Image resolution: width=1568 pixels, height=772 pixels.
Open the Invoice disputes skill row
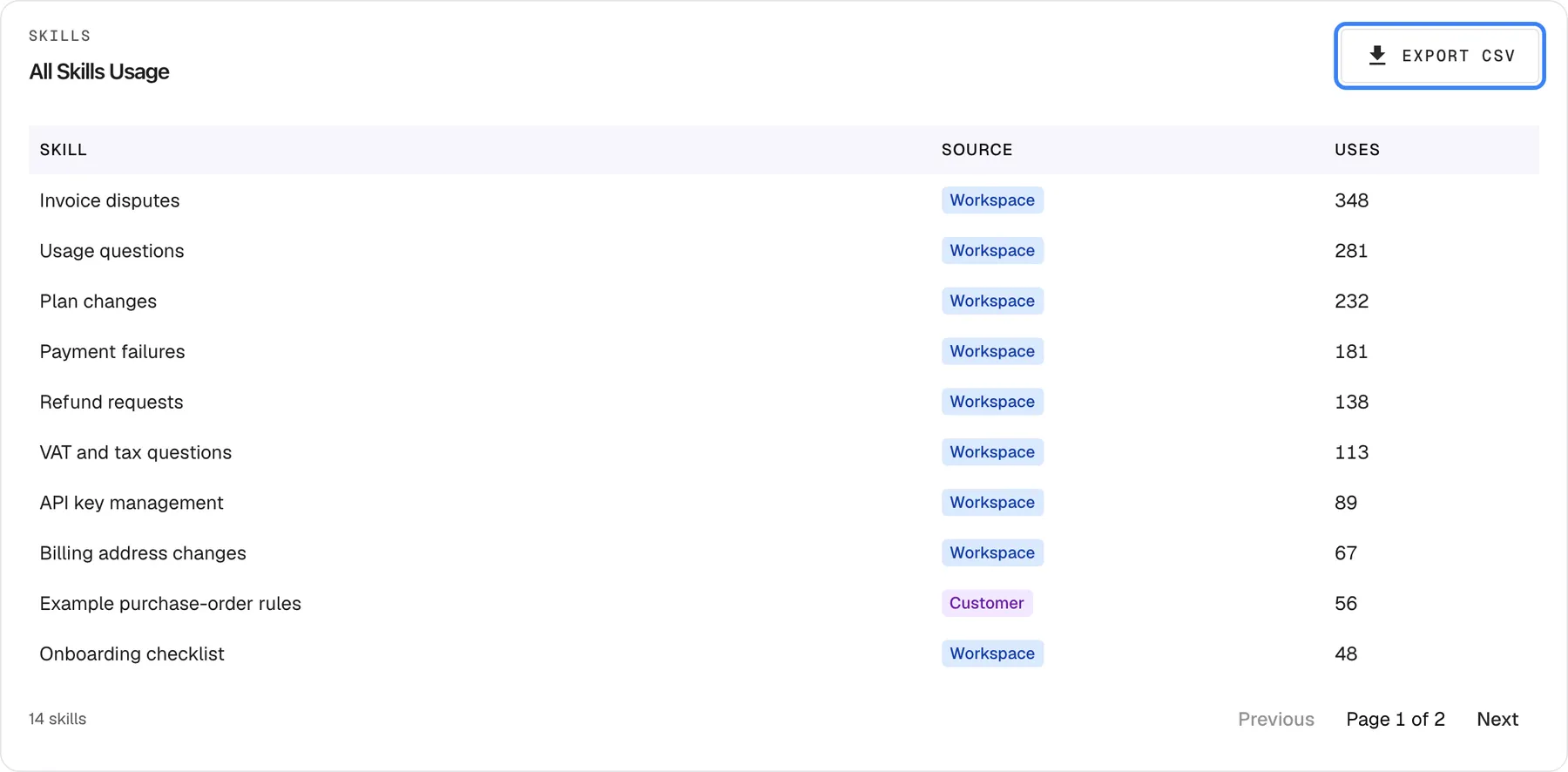click(x=784, y=200)
